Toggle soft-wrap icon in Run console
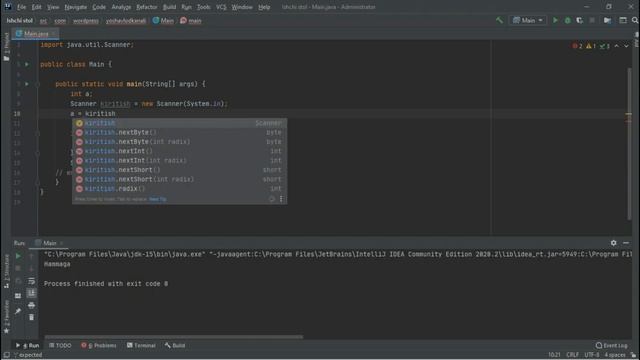 coord(31,281)
